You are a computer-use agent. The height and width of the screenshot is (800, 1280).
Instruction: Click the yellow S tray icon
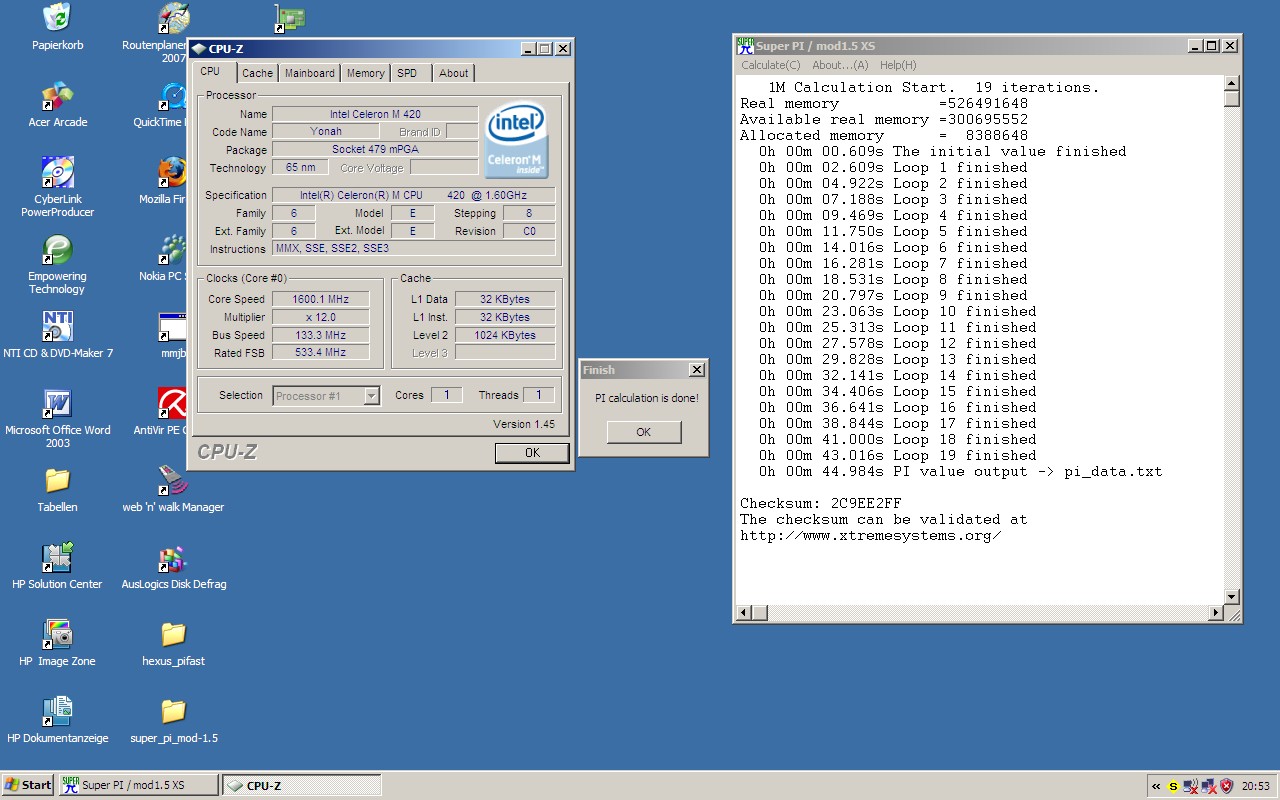1173,786
